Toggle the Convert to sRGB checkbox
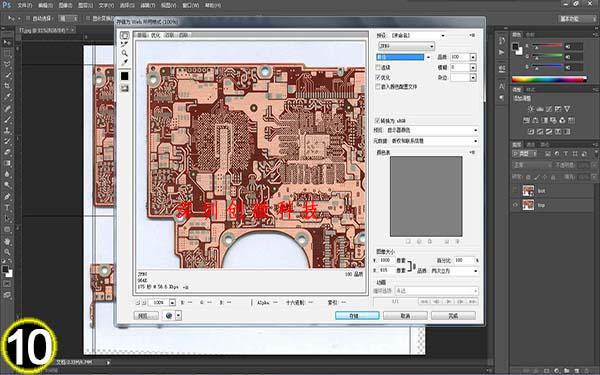 [x=377, y=121]
